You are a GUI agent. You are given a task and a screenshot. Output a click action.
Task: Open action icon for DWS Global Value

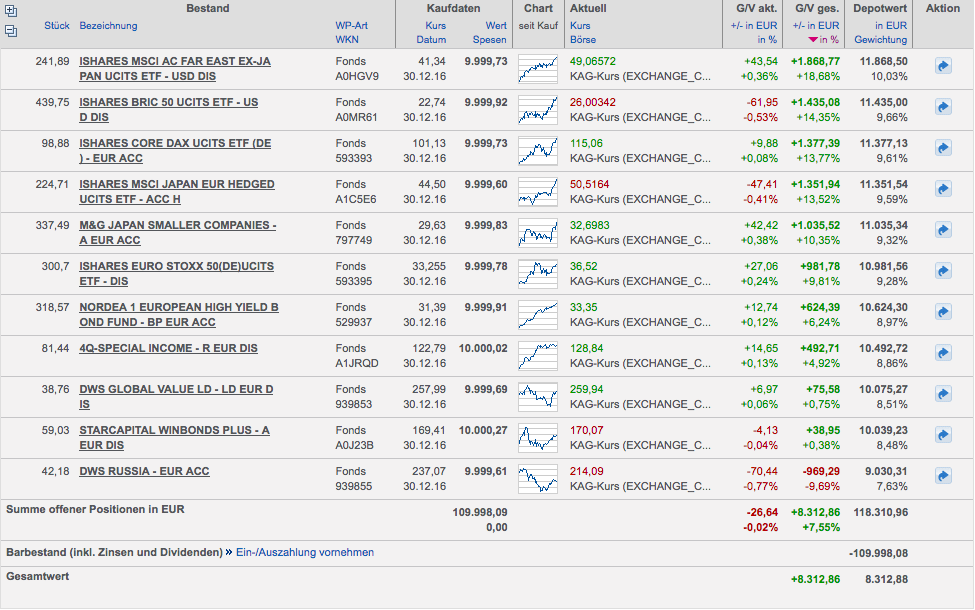[942, 394]
